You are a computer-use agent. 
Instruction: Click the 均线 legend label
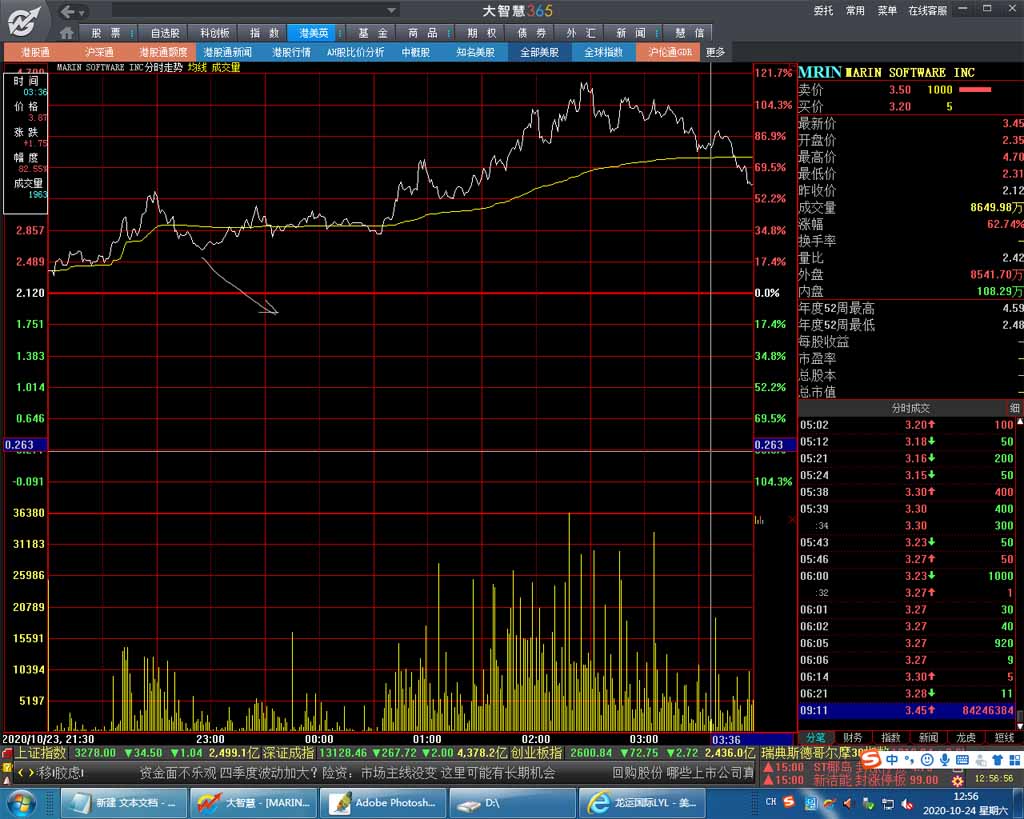pyautogui.click(x=197, y=67)
